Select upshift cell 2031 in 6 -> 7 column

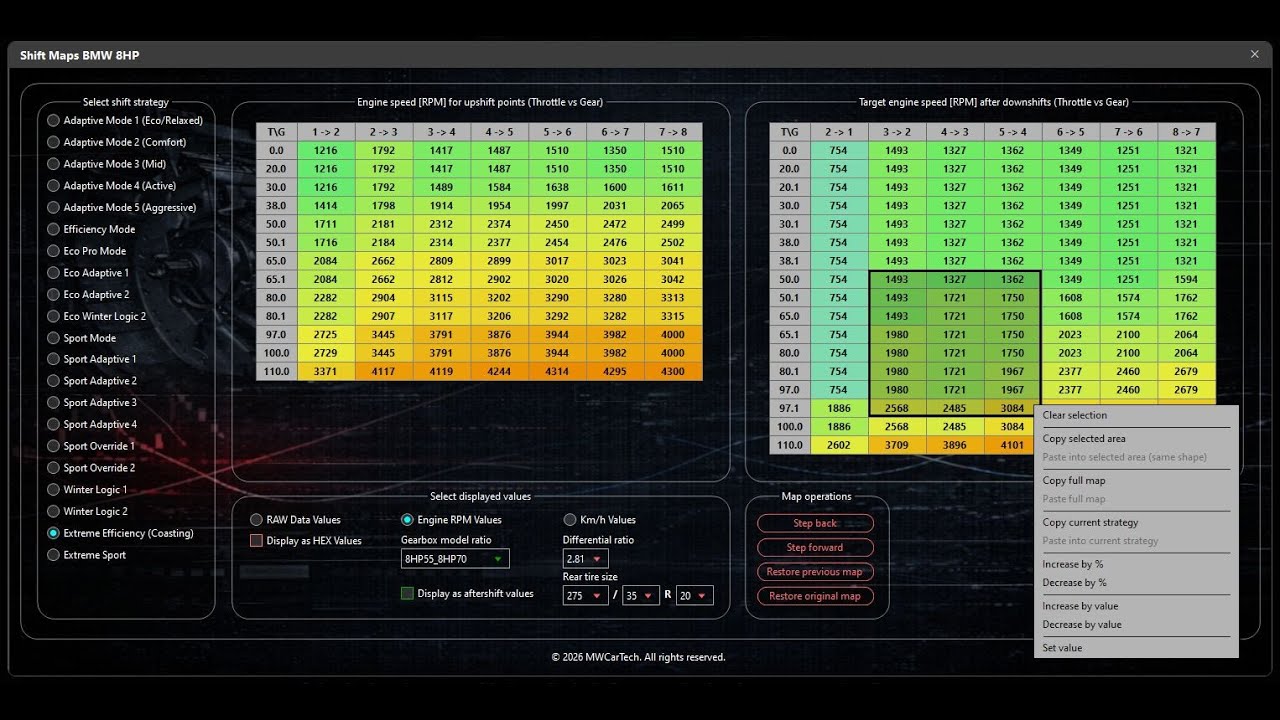coord(615,206)
